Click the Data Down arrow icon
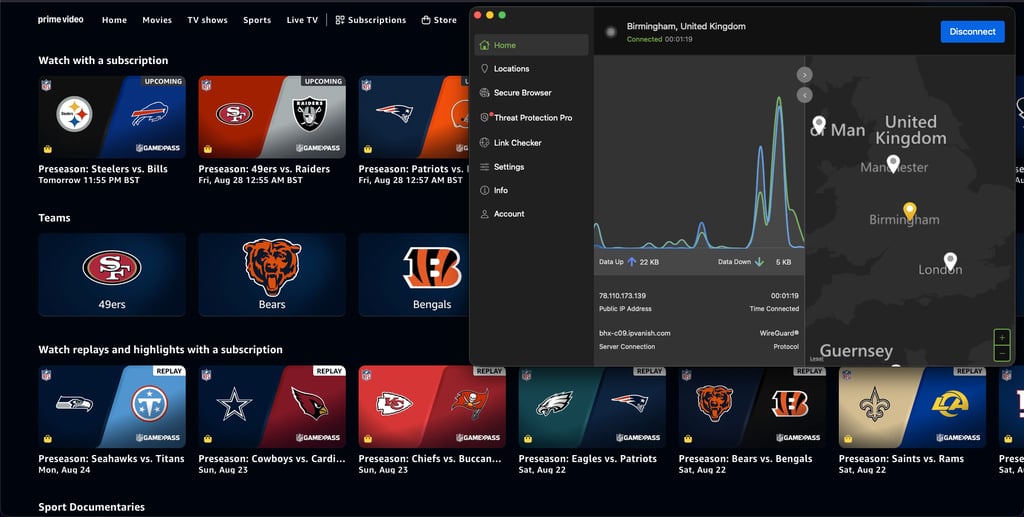The width and height of the screenshot is (1024, 517). pos(759,262)
